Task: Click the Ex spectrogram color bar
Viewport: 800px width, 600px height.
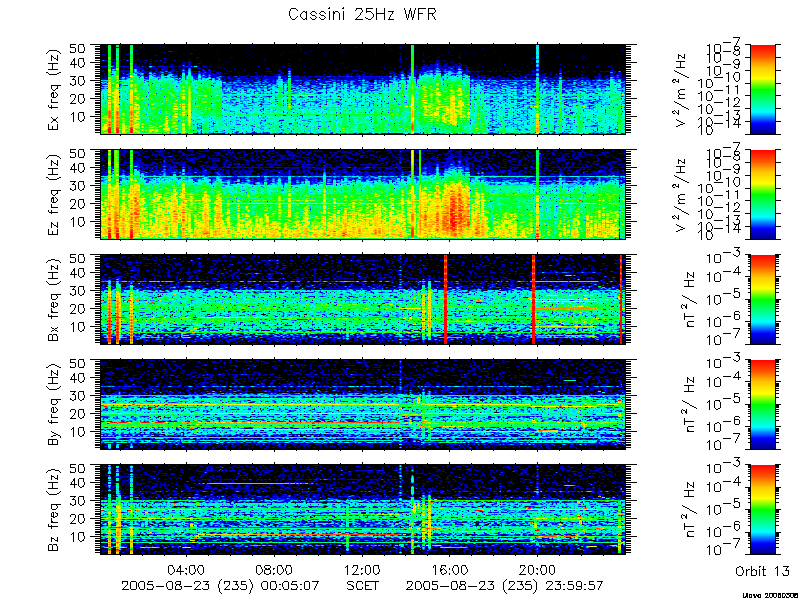Action: [x=762, y=89]
